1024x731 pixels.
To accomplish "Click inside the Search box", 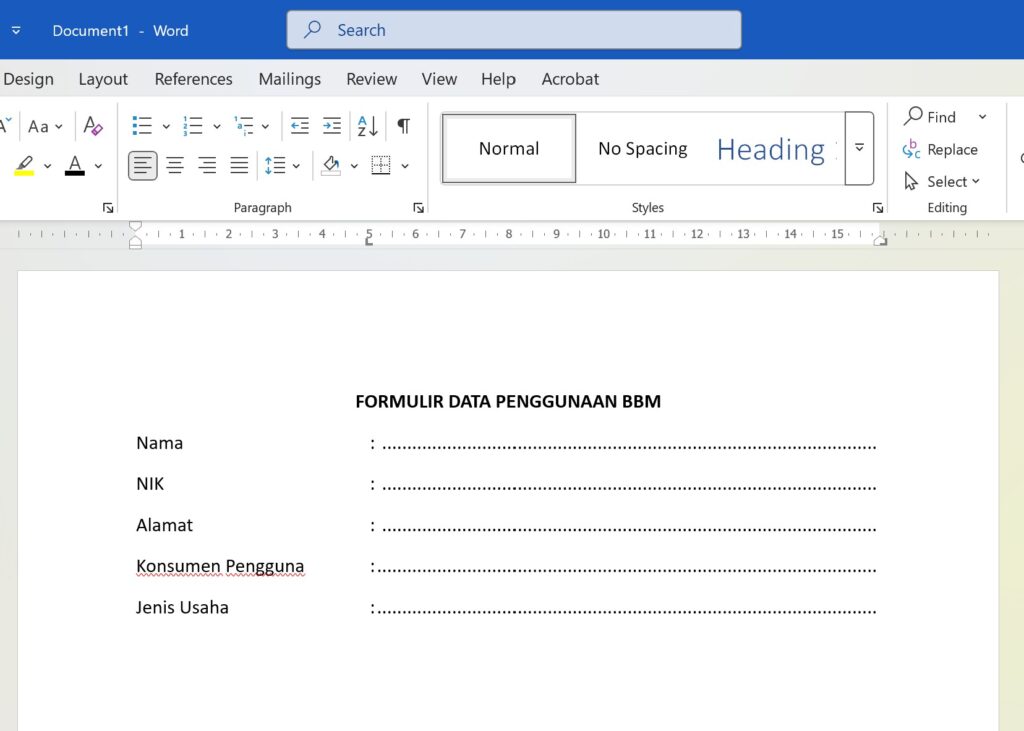I will click(513, 30).
